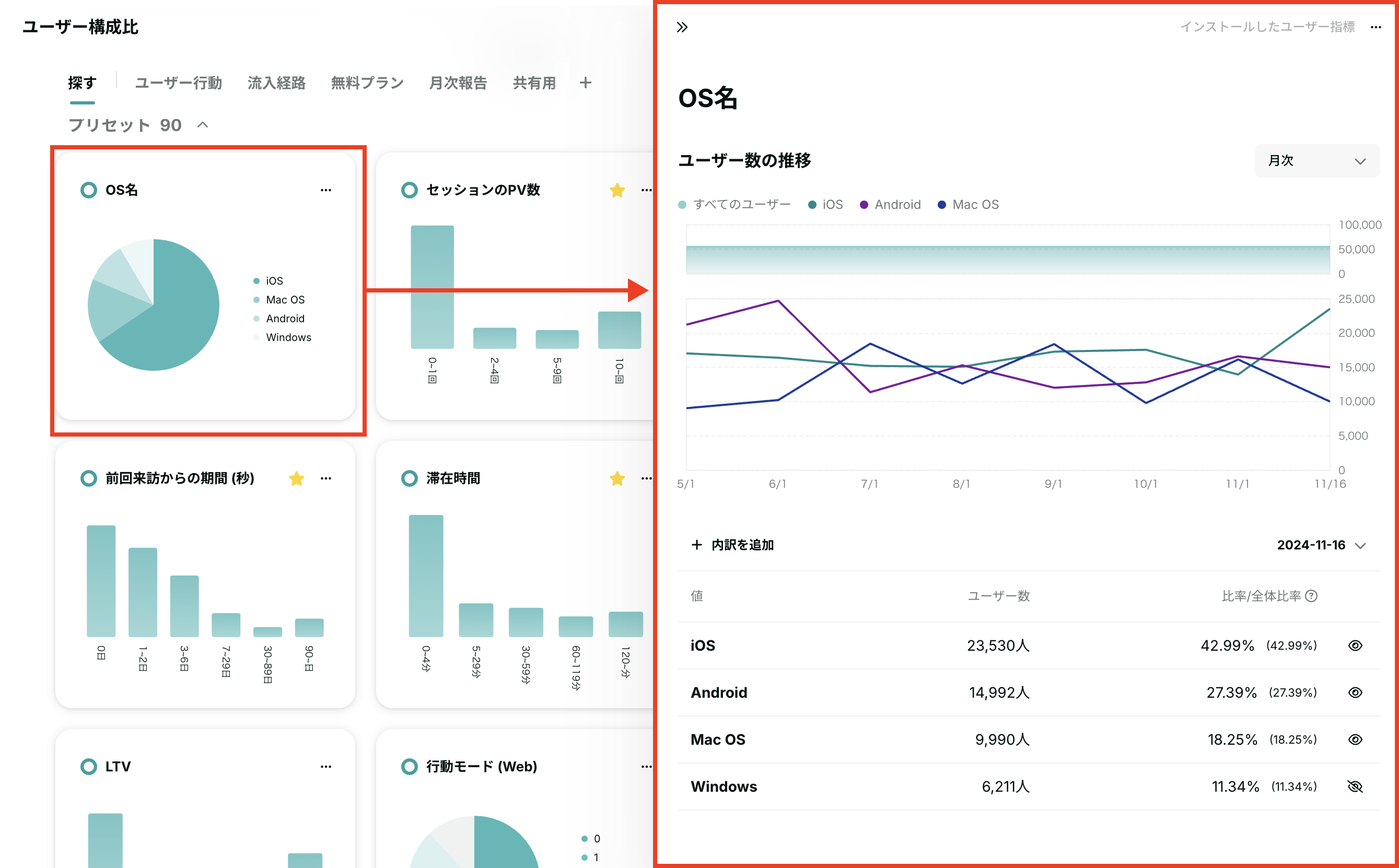1399x868 pixels.
Task: Click the ユーザー数 column header
Action: click(999, 596)
